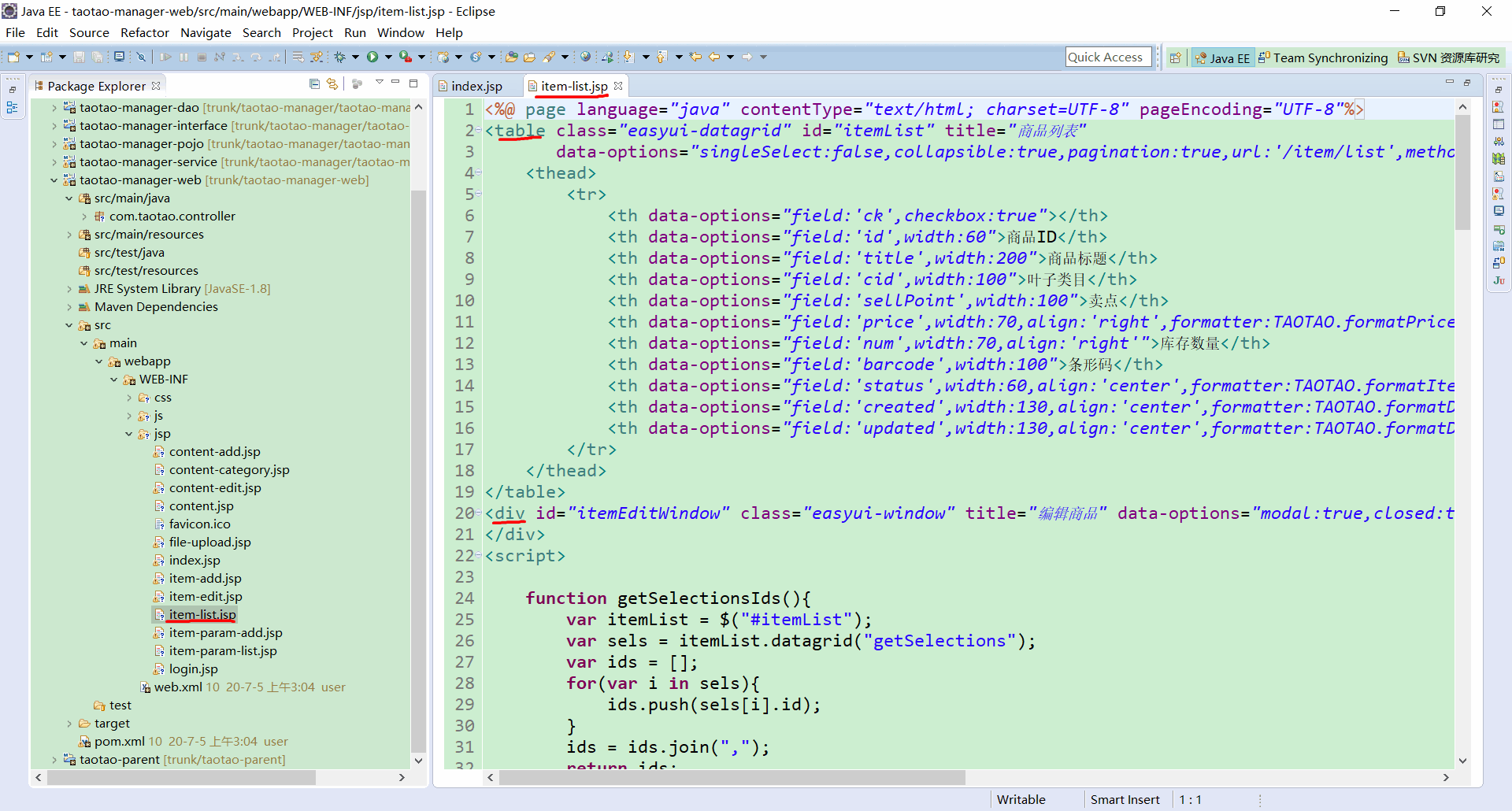Image resolution: width=1512 pixels, height=811 pixels.
Task: Open the File menu
Action: click(15, 33)
